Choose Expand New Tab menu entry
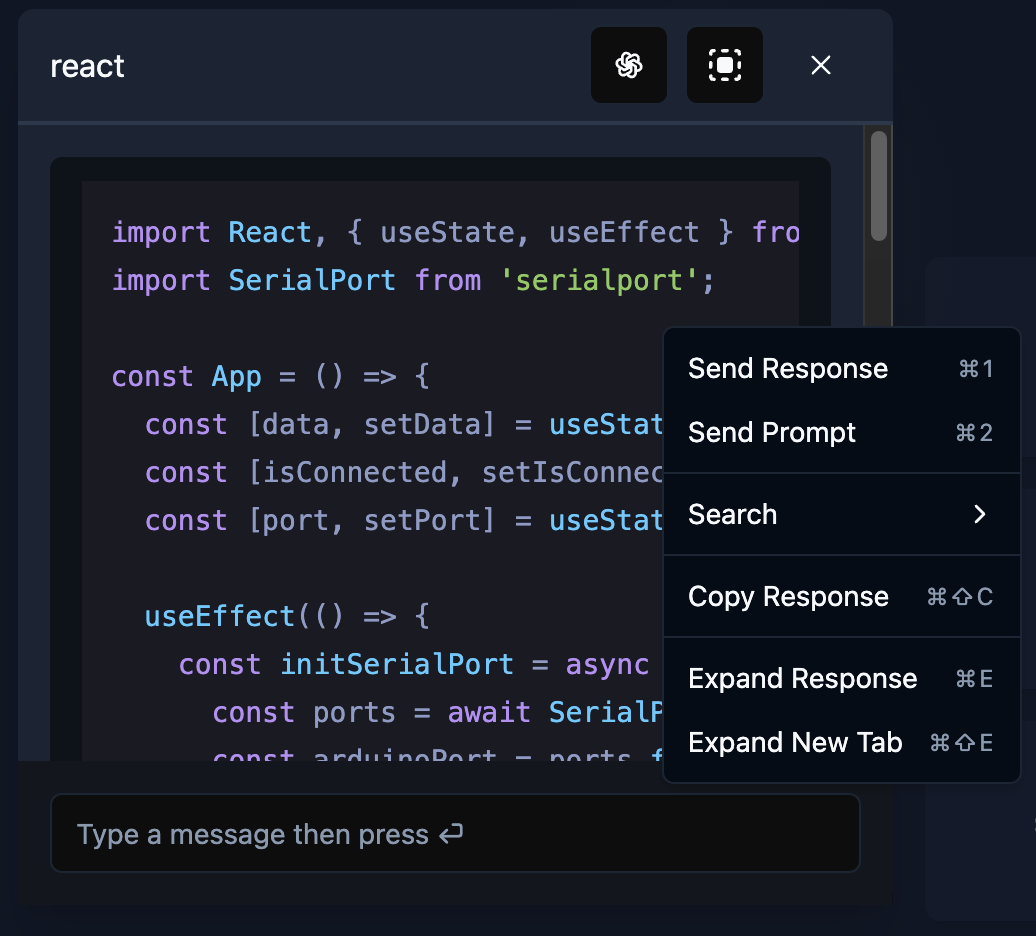 (x=842, y=742)
